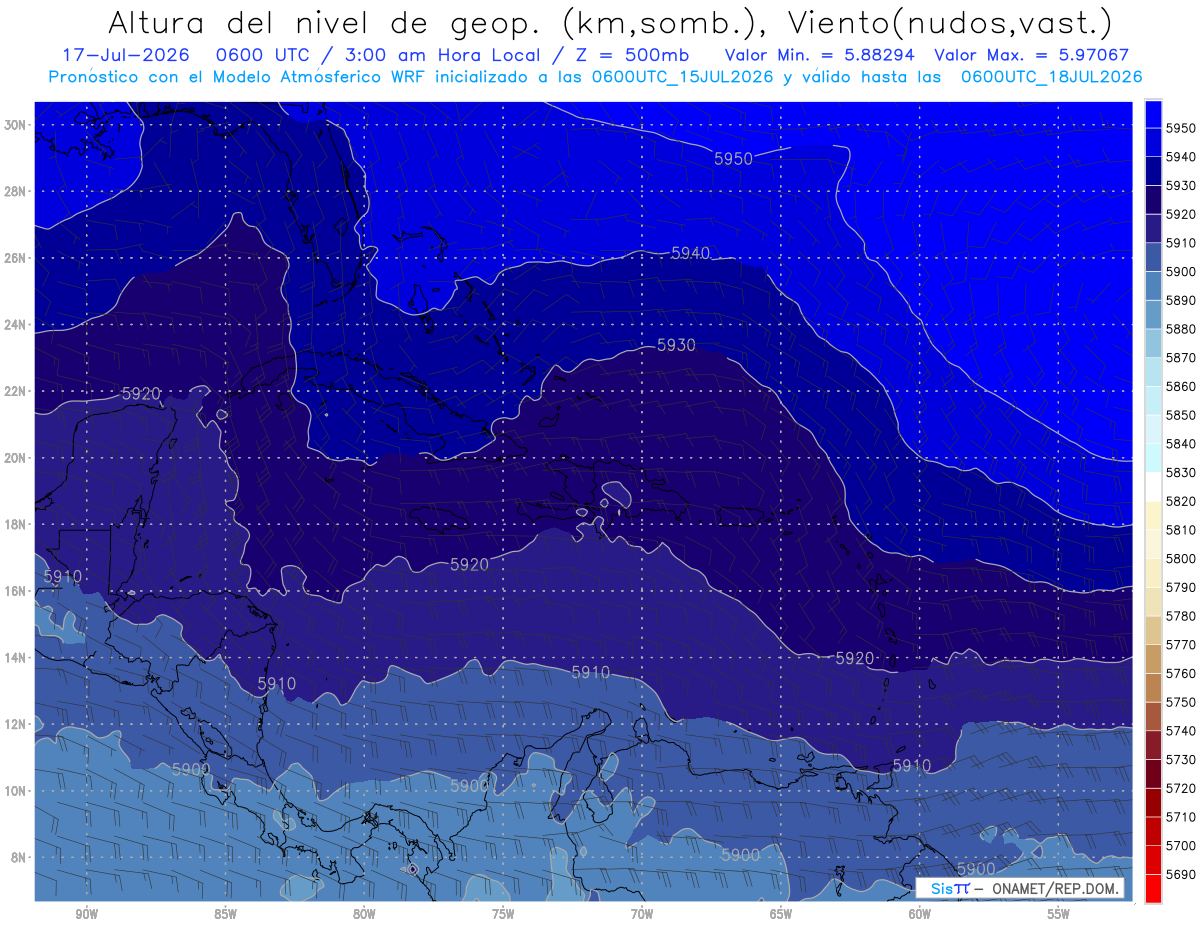Pick the legend swatch between 5760 and 5770
This screenshot has height=927, width=1200.
tap(1153, 659)
